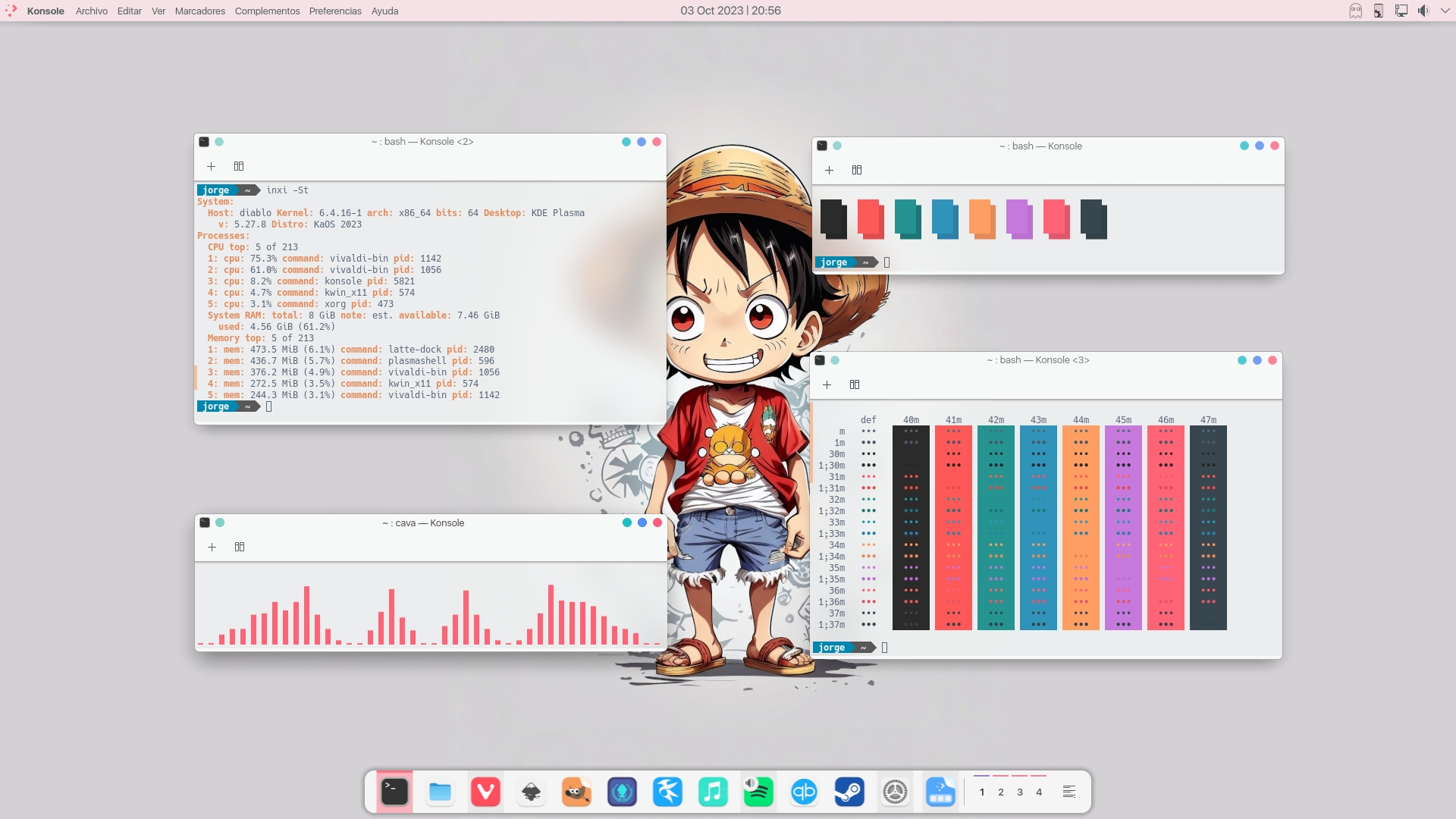The image size is (1456, 819).
Task: Toggle the pin dot on Konsole <3> titlebar
Action: pos(835,360)
